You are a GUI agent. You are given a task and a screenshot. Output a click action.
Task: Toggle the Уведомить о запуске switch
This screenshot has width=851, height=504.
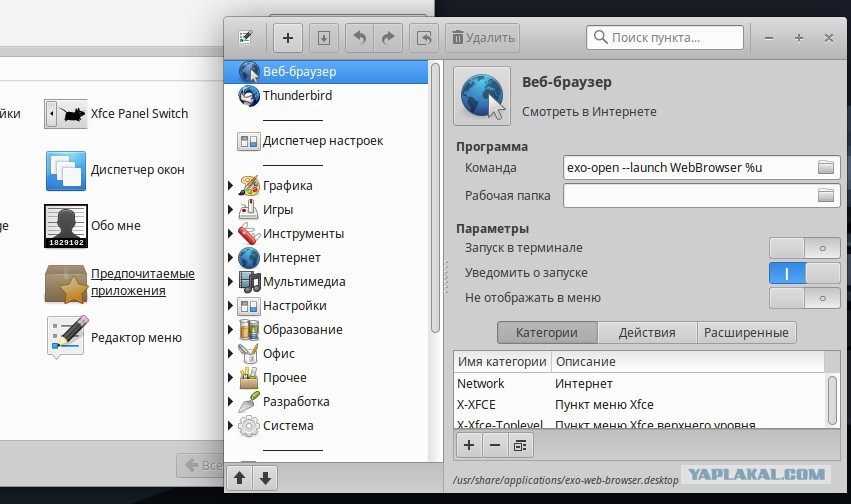(804, 273)
